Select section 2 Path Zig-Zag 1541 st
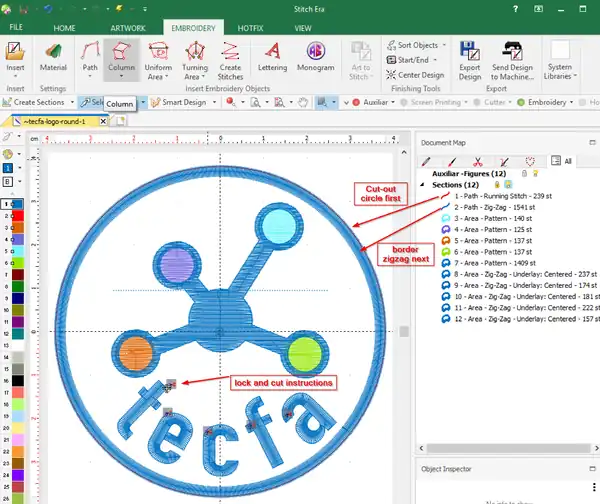 coord(492,207)
